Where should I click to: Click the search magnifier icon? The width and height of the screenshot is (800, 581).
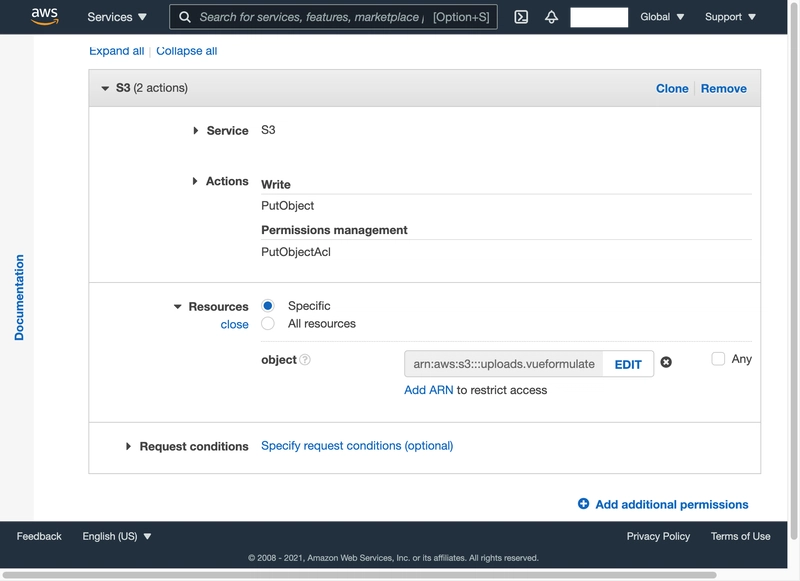[x=185, y=17]
